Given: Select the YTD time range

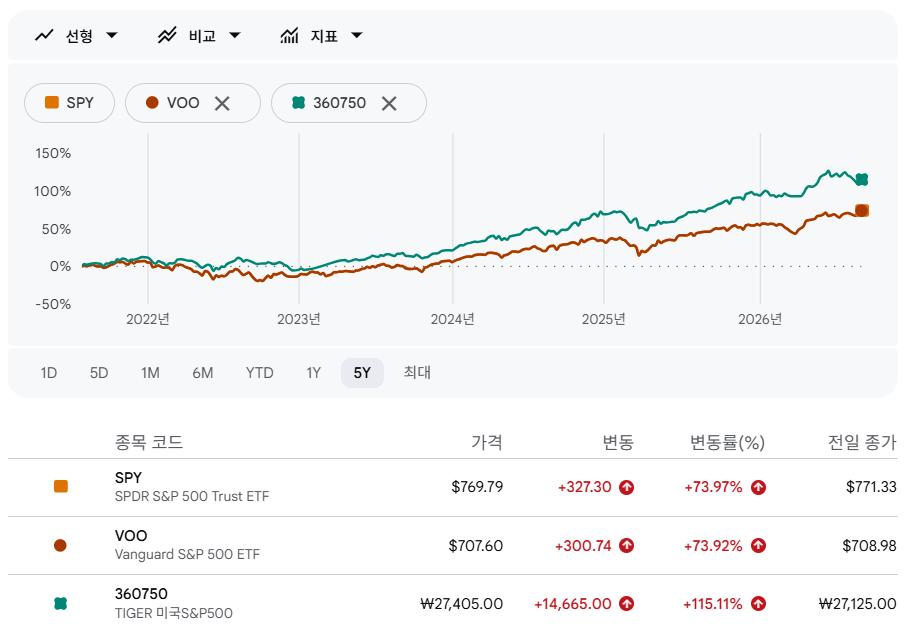Looking at the screenshot, I should point(260,373).
